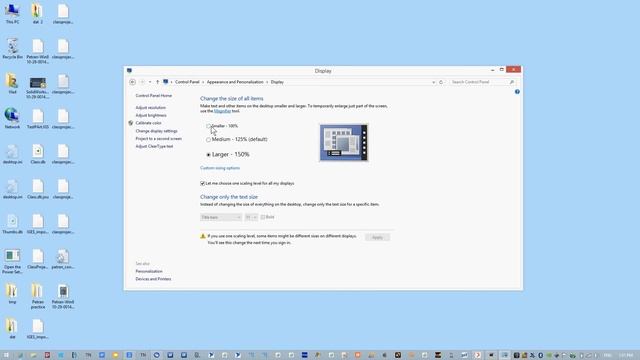The image size is (640, 360).
Task: Select the This PC desktop icon
Action: [x=12, y=13]
